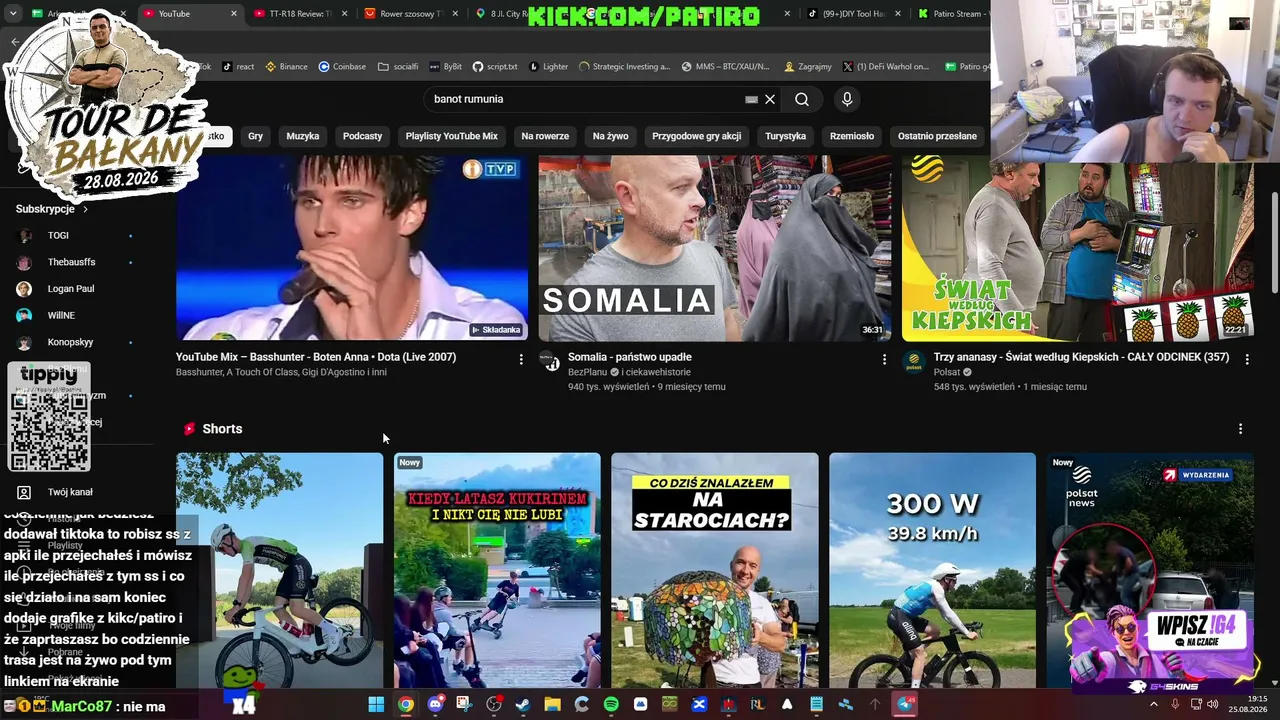Open the Coinbase bookmark
The image size is (1280, 720).
click(342, 67)
